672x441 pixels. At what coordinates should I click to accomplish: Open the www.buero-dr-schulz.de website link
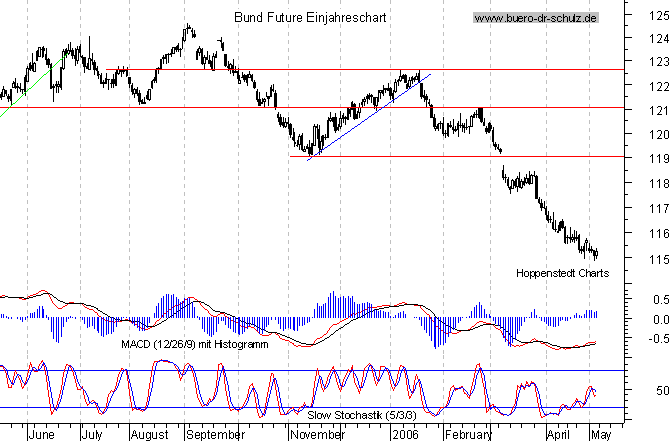point(536,18)
